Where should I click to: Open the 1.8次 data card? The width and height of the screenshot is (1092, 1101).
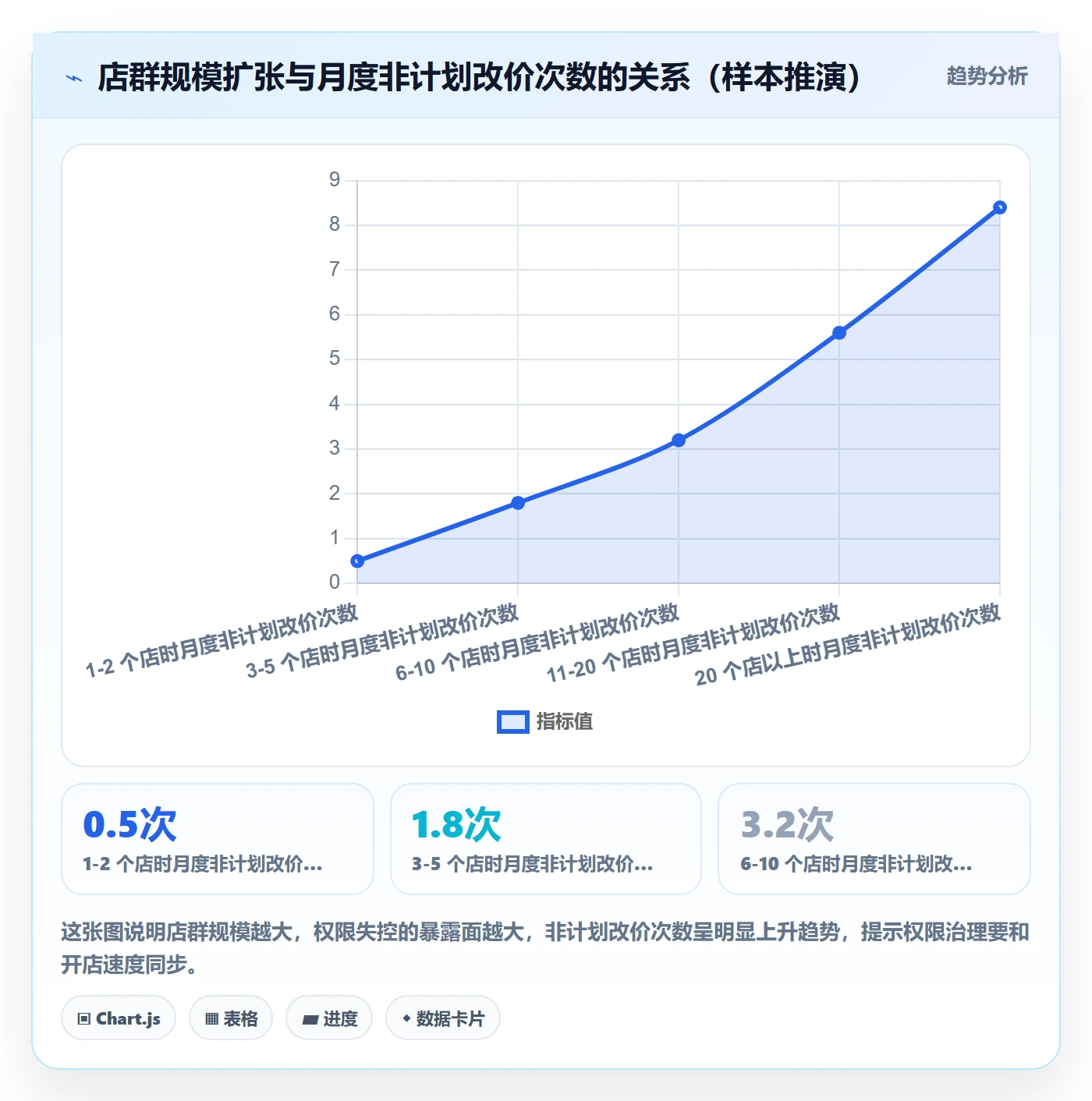[x=546, y=839]
